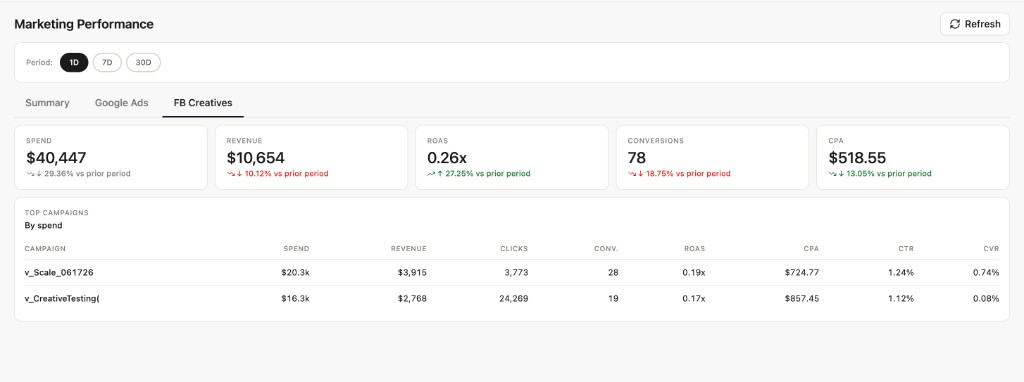1024x382 pixels.
Task: Click the CAMPAIGN column header
Action: tap(45, 249)
